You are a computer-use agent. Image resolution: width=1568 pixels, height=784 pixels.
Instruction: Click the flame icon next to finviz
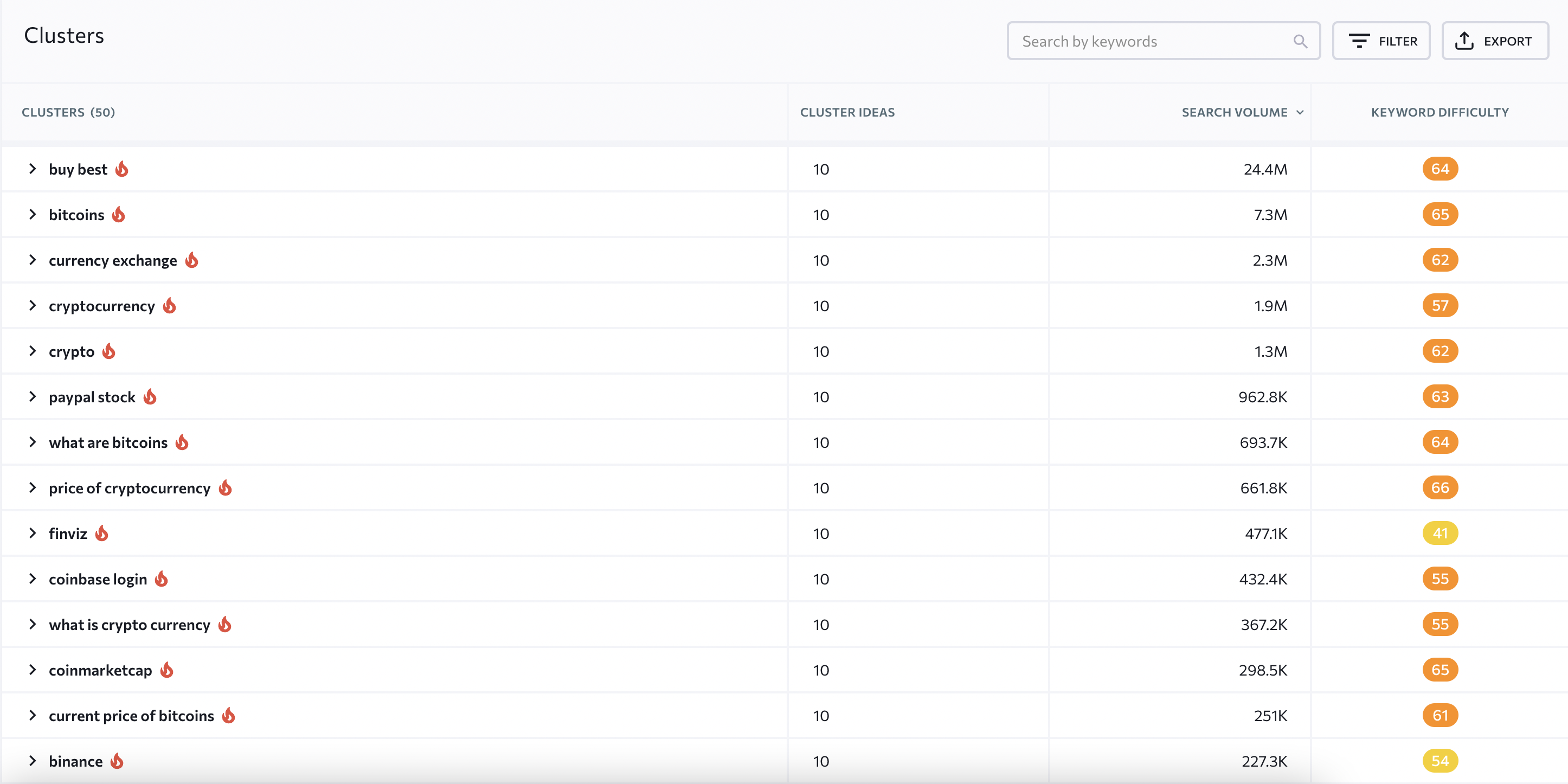click(101, 533)
